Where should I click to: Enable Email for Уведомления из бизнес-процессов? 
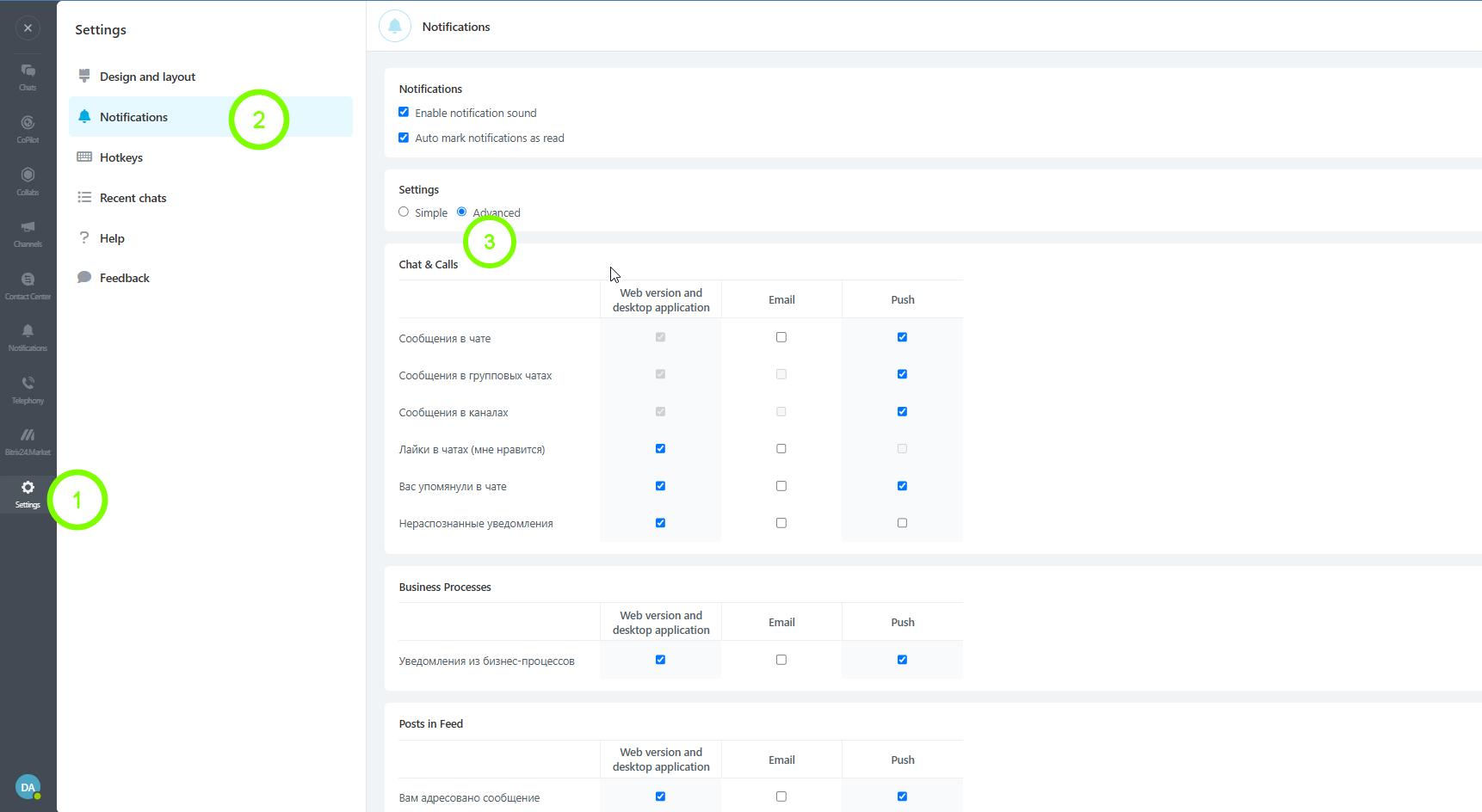pos(781,660)
